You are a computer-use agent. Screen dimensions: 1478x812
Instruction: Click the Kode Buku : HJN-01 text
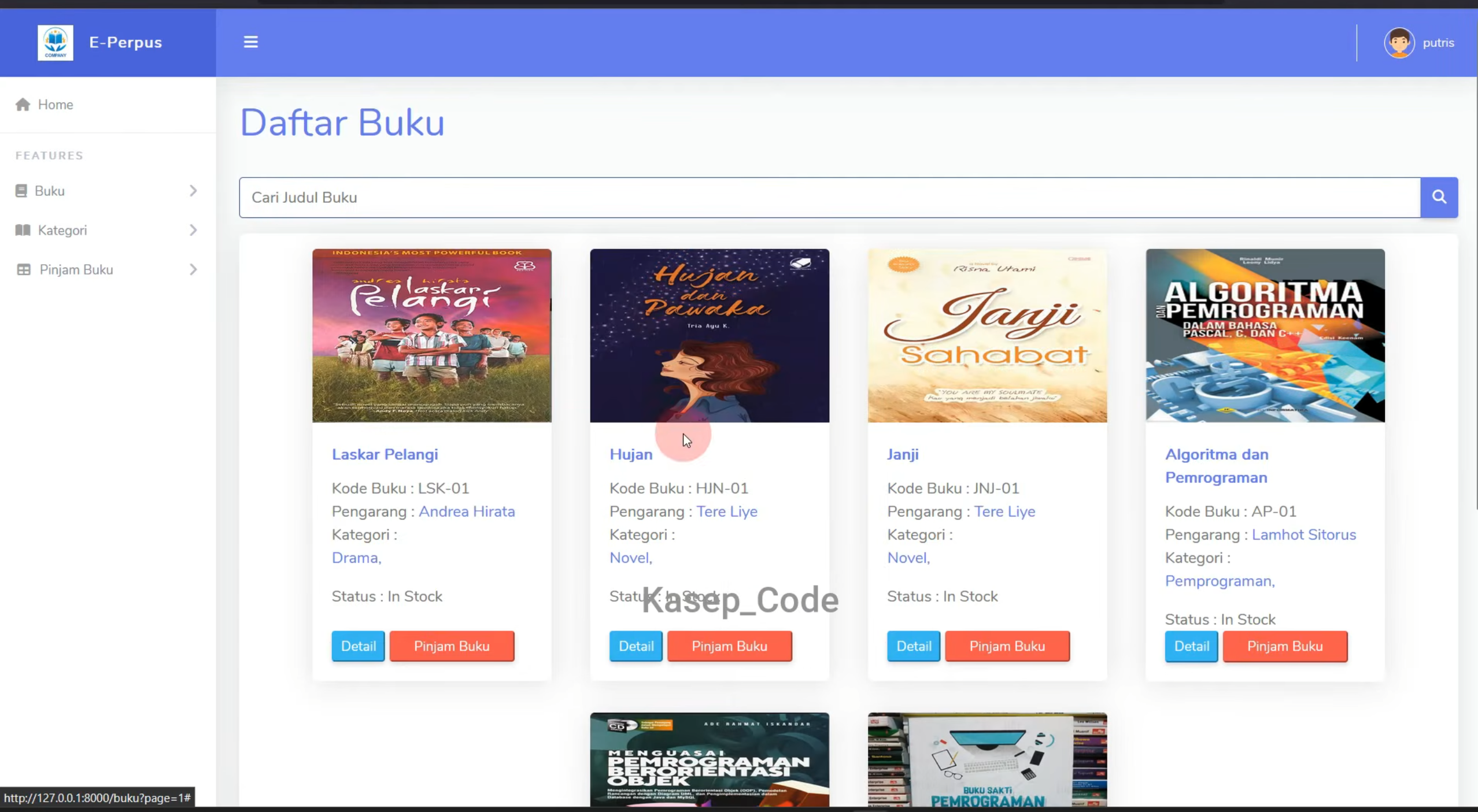click(679, 488)
